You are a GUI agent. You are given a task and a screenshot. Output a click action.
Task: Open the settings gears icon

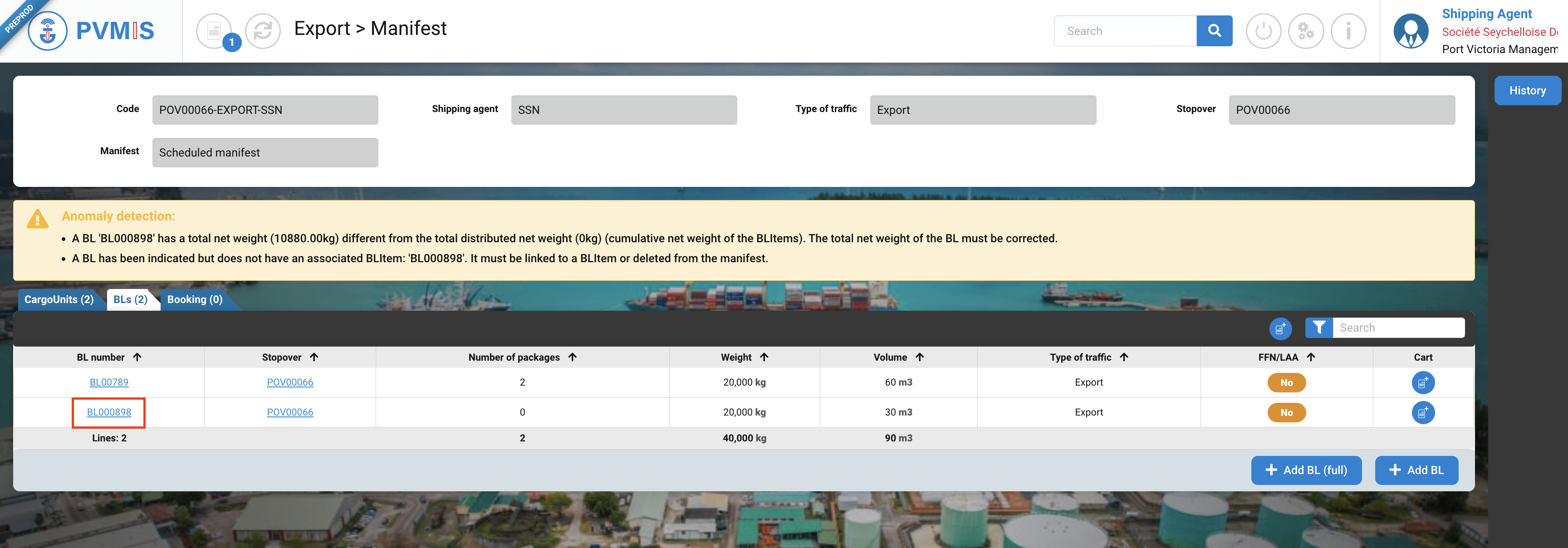[1306, 30]
